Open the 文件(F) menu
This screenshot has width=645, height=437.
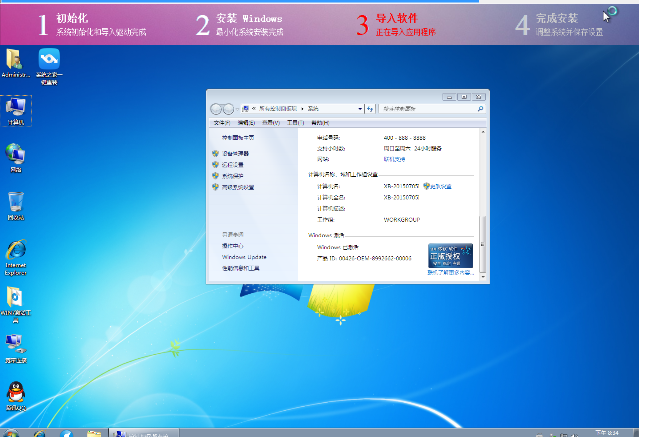coord(222,122)
